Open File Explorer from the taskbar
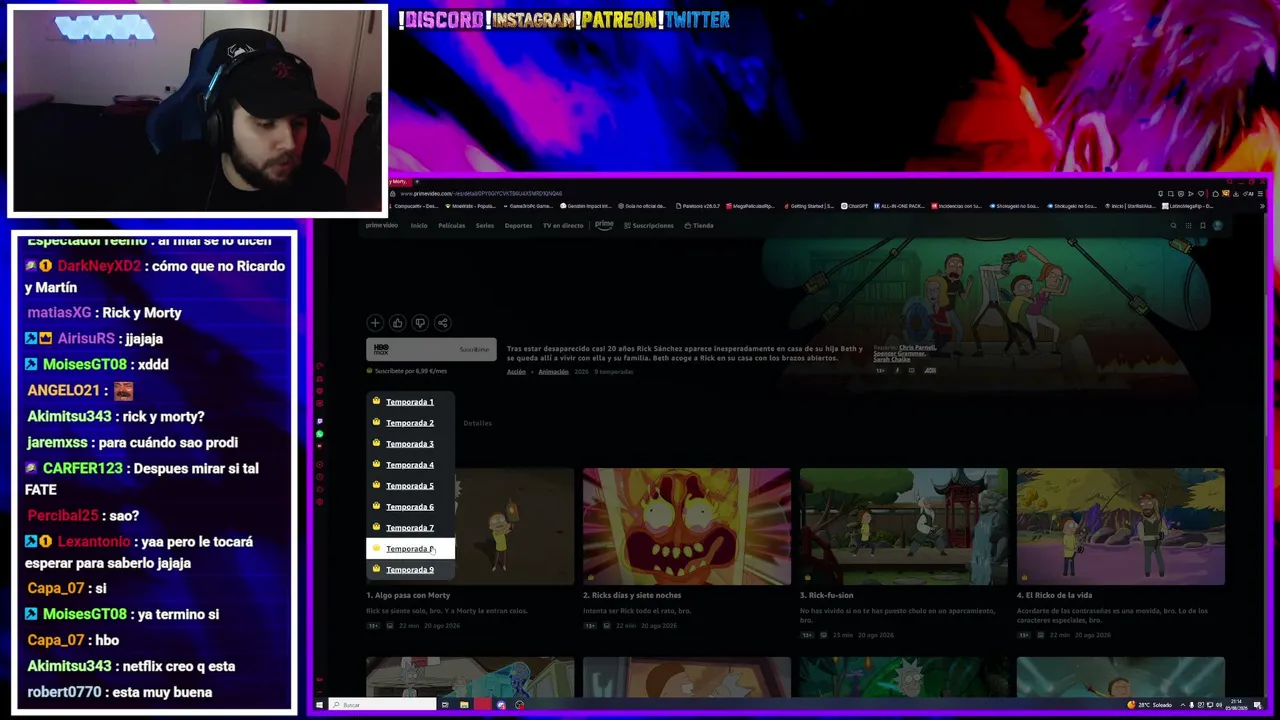The image size is (1280, 720). 464,705
